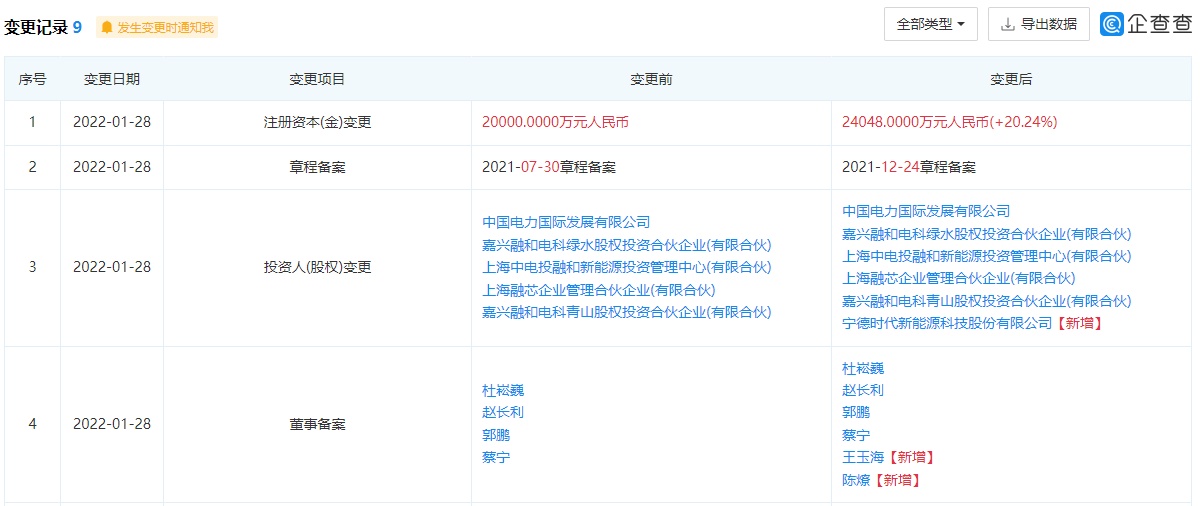Click the 2021-12-24章程备案 entry
This screenshot has height=506, width=1202.
(909, 167)
